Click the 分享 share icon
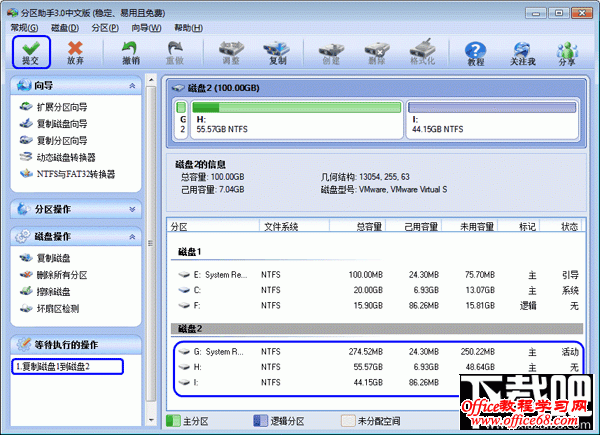Image resolution: width=600 pixels, height=435 pixels. pyautogui.click(x=567, y=52)
